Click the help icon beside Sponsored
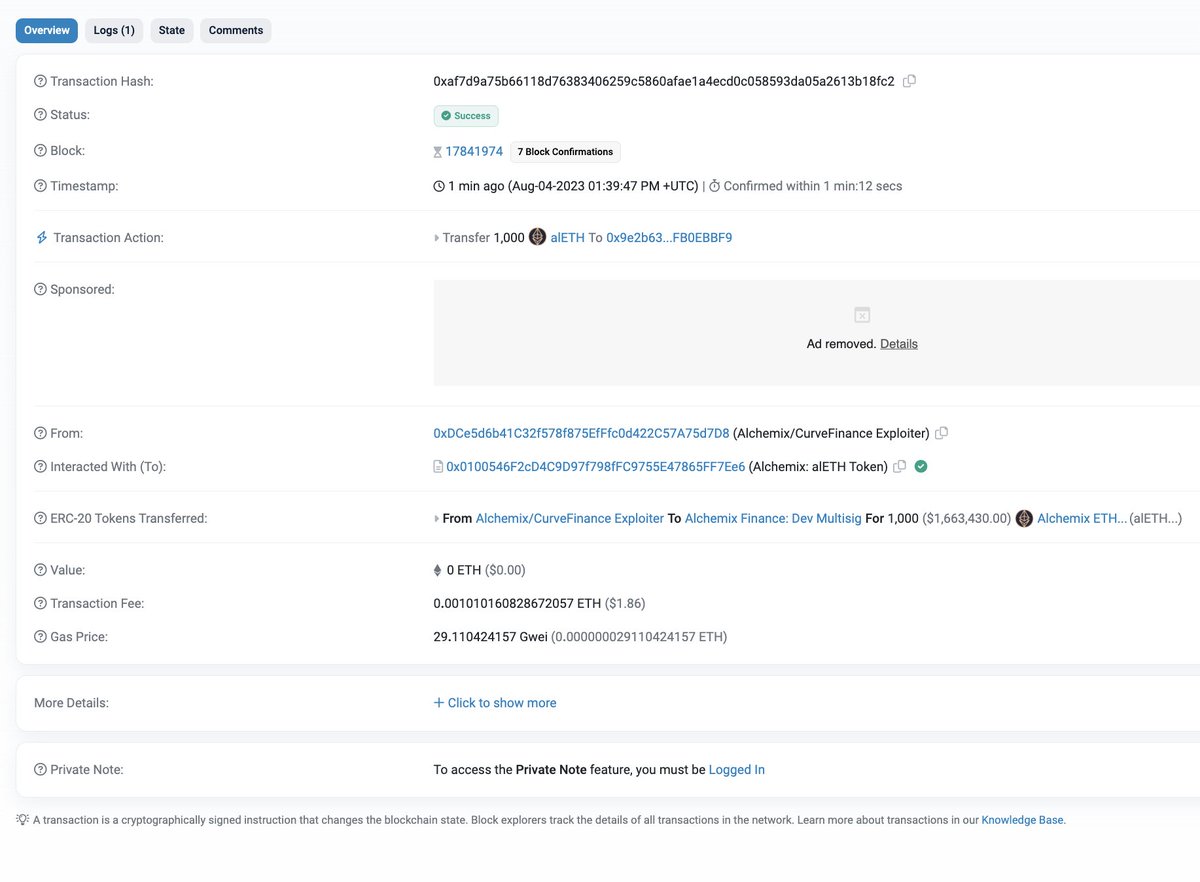The height and width of the screenshot is (882, 1200). (40, 289)
